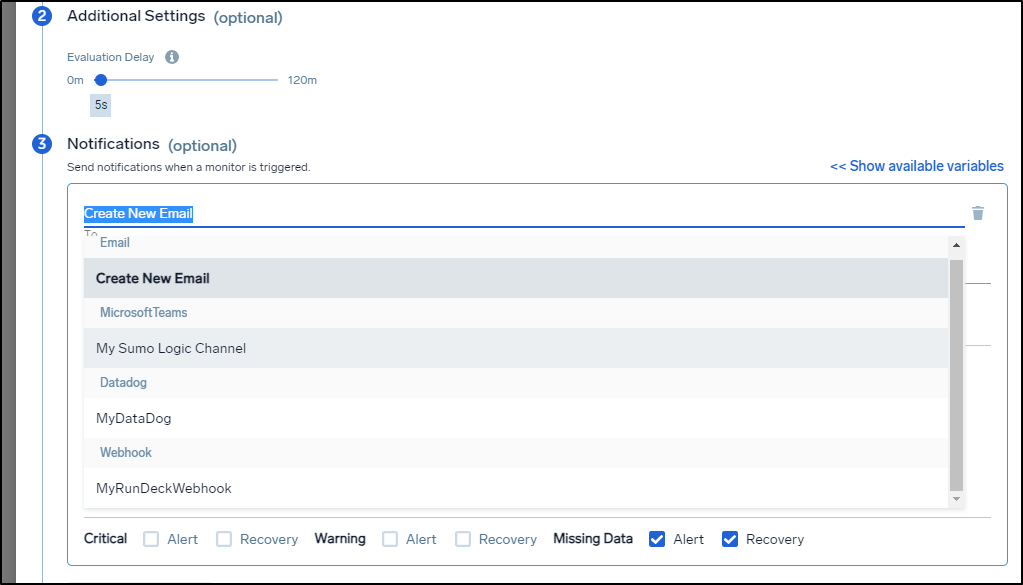1023x585 pixels.
Task: Pick the MyRunDeckWebhook option
Action: pyautogui.click(x=515, y=488)
